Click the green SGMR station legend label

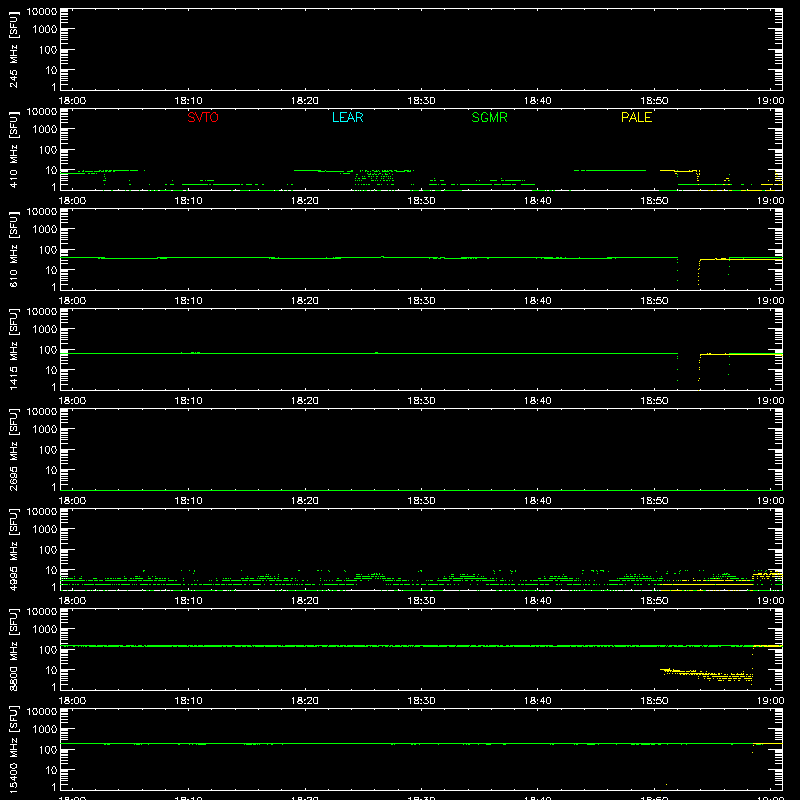pyautogui.click(x=489, y=117)
